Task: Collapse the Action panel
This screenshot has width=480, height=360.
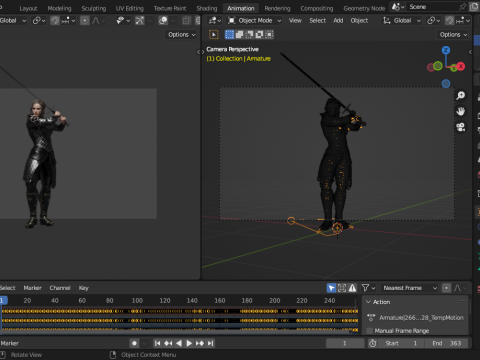Action: pos(368,302)
